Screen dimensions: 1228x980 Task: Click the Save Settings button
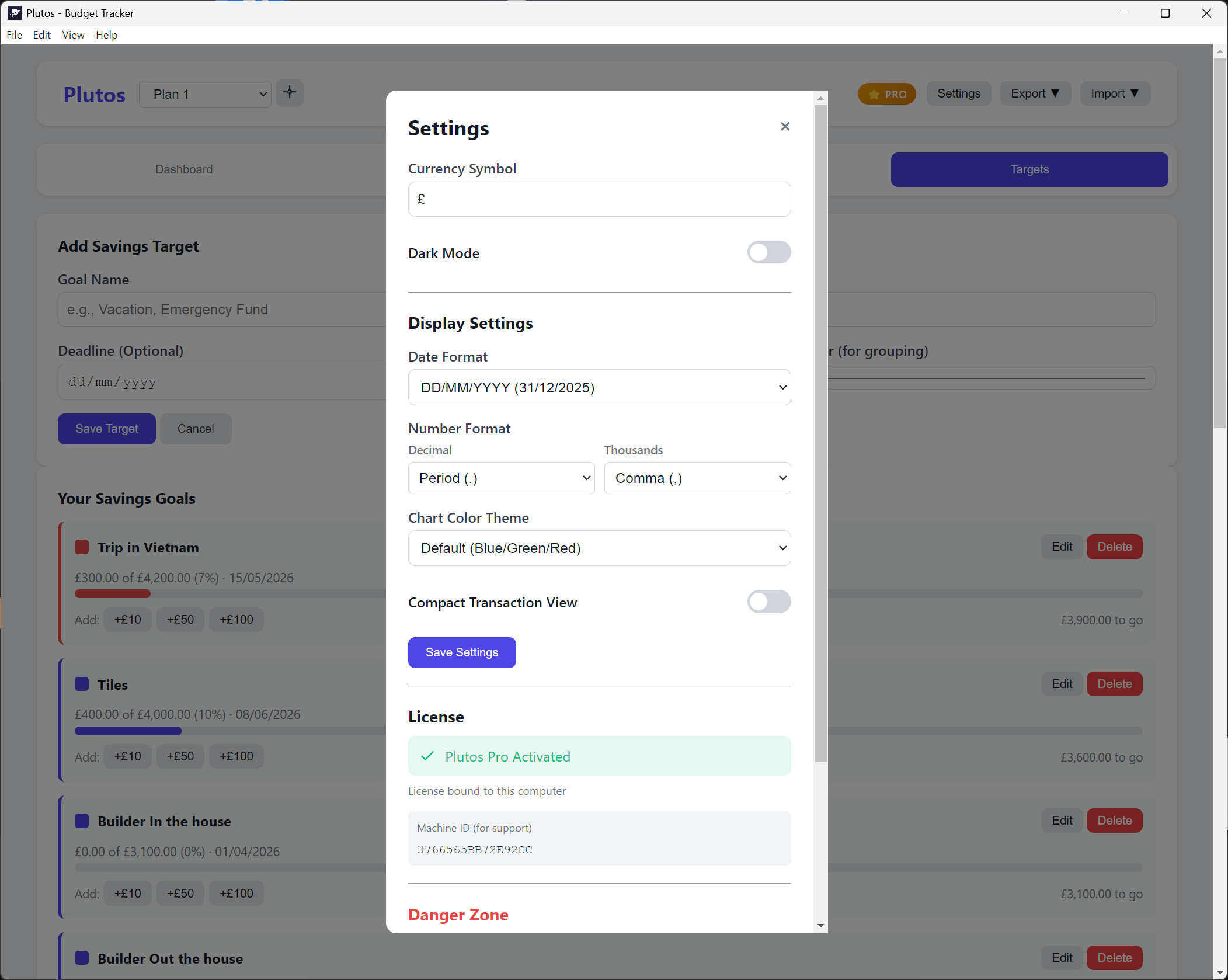(x=461, y=652)
